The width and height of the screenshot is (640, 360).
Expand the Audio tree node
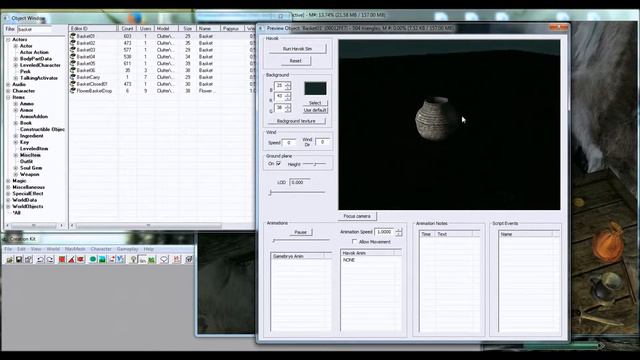[8, 84]
